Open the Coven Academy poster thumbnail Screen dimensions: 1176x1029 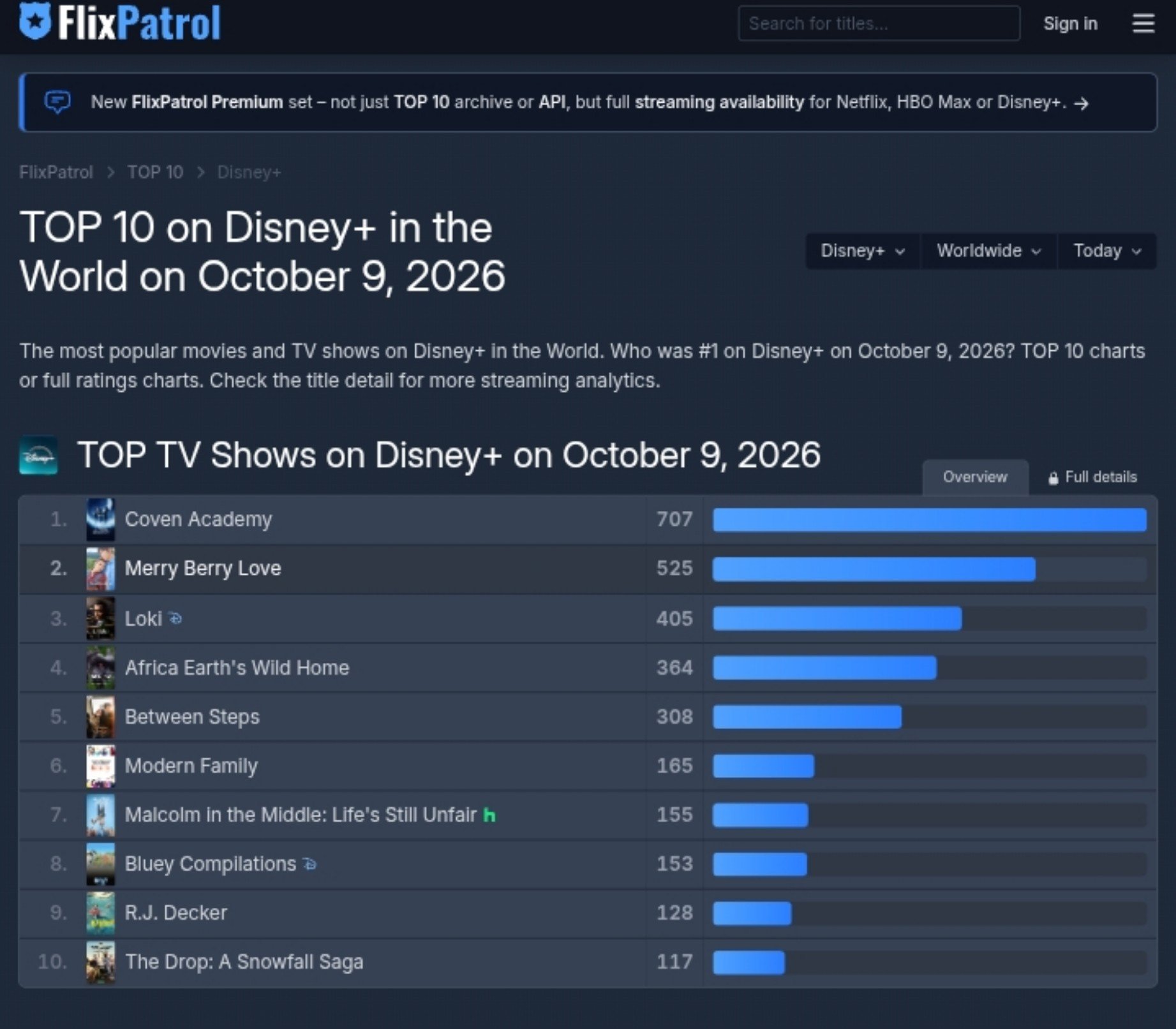(x=101, y=520)
